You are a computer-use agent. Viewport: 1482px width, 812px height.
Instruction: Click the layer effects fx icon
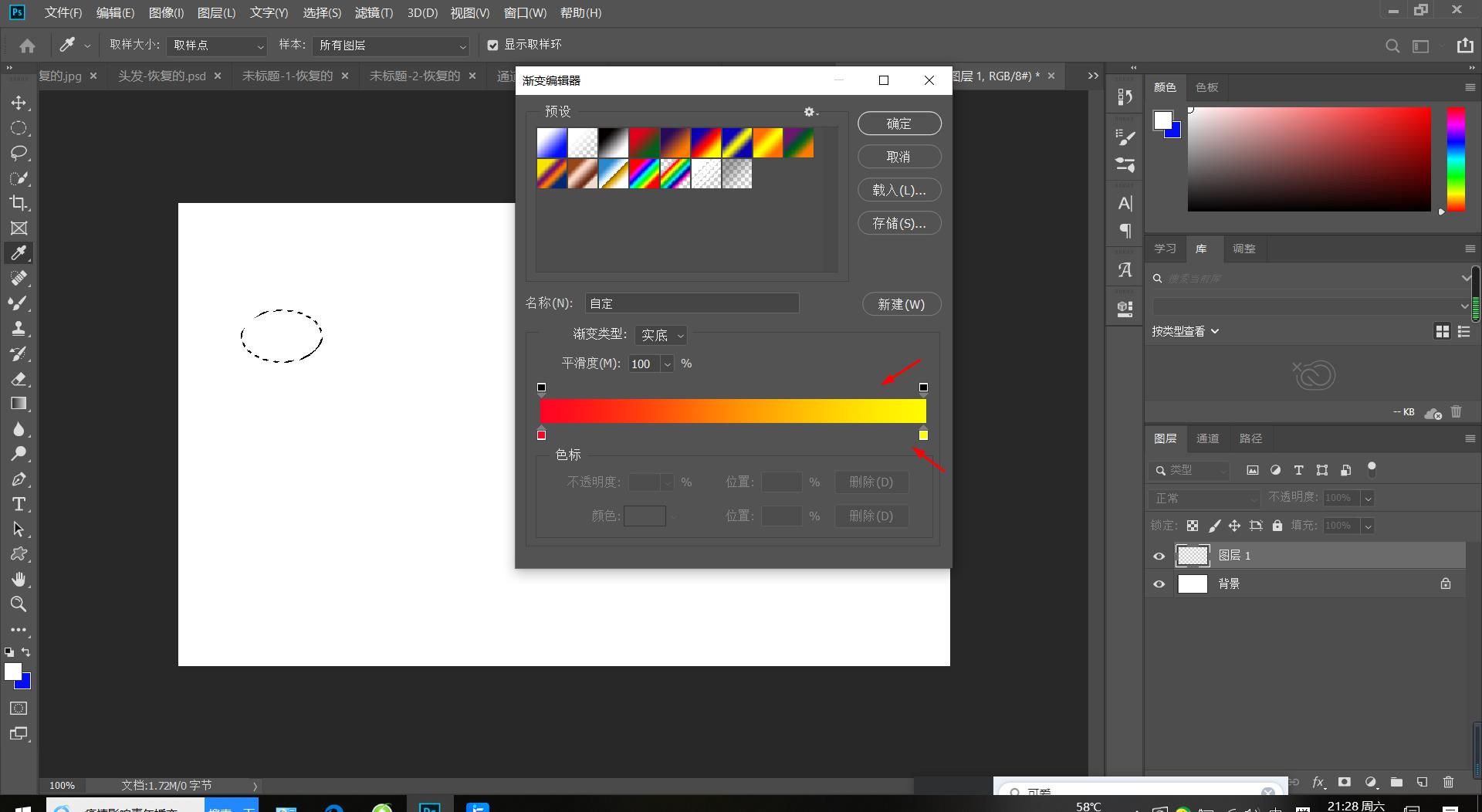pyautogui.click(x=1318, y=782)
